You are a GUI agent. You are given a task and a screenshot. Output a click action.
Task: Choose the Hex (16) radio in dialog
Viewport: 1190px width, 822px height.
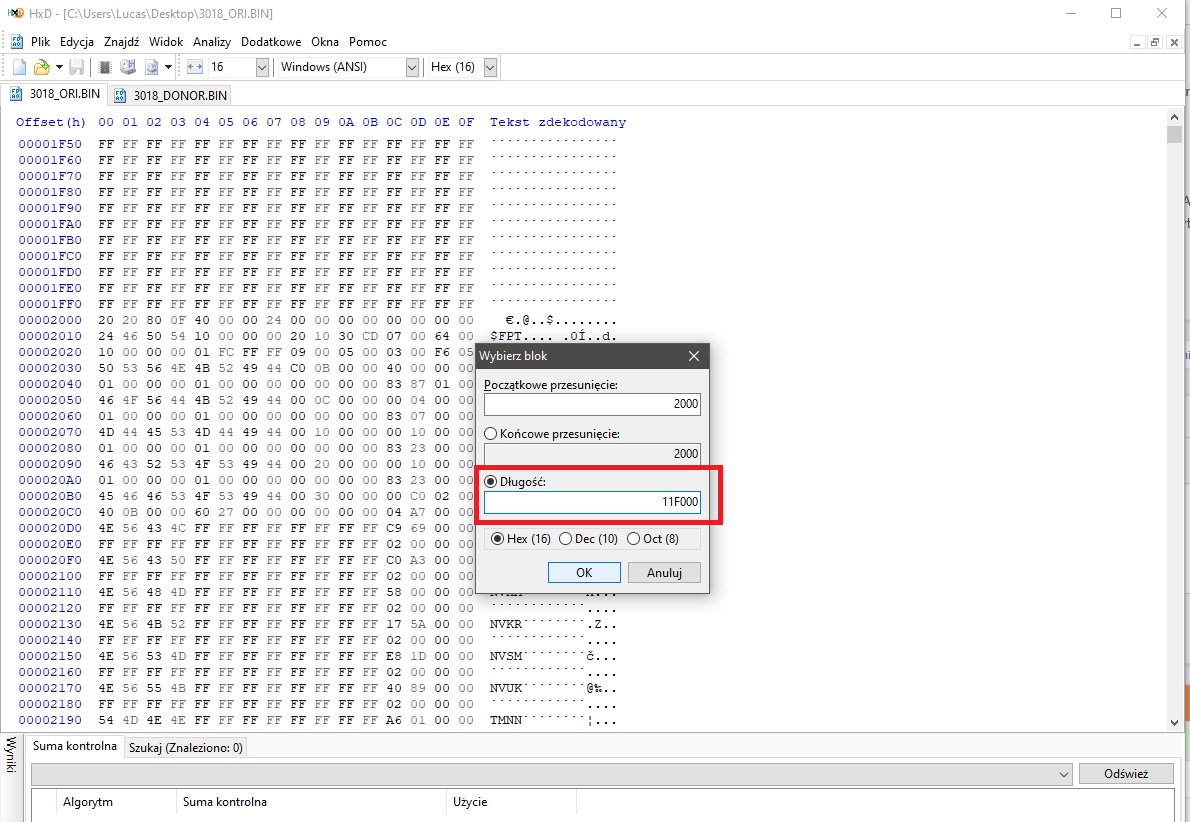[521, 539]
